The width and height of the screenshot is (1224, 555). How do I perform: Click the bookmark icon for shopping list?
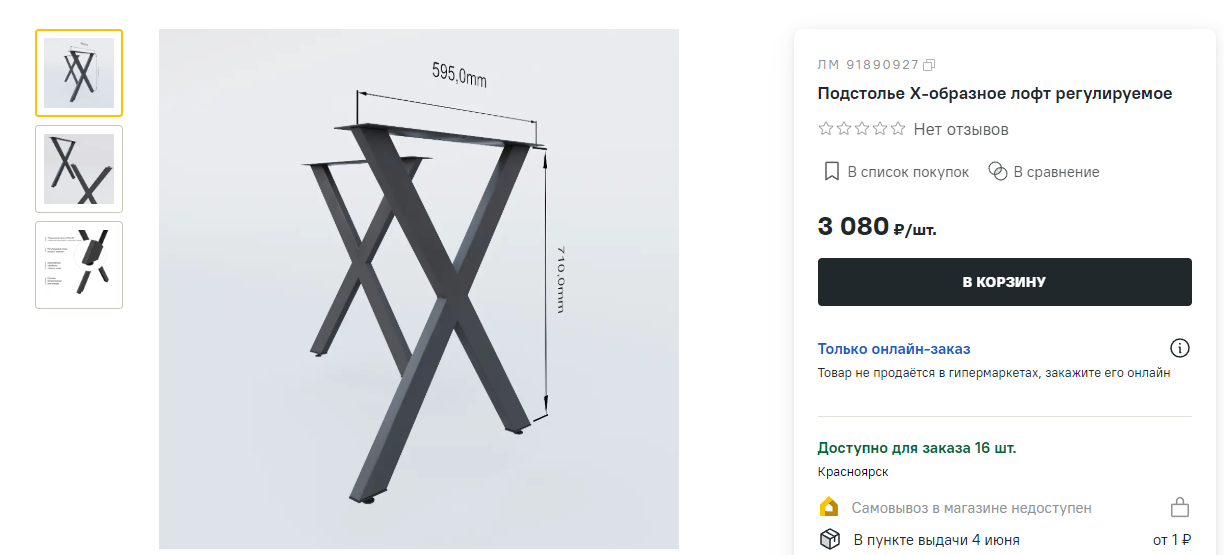(x=831, y=172)
